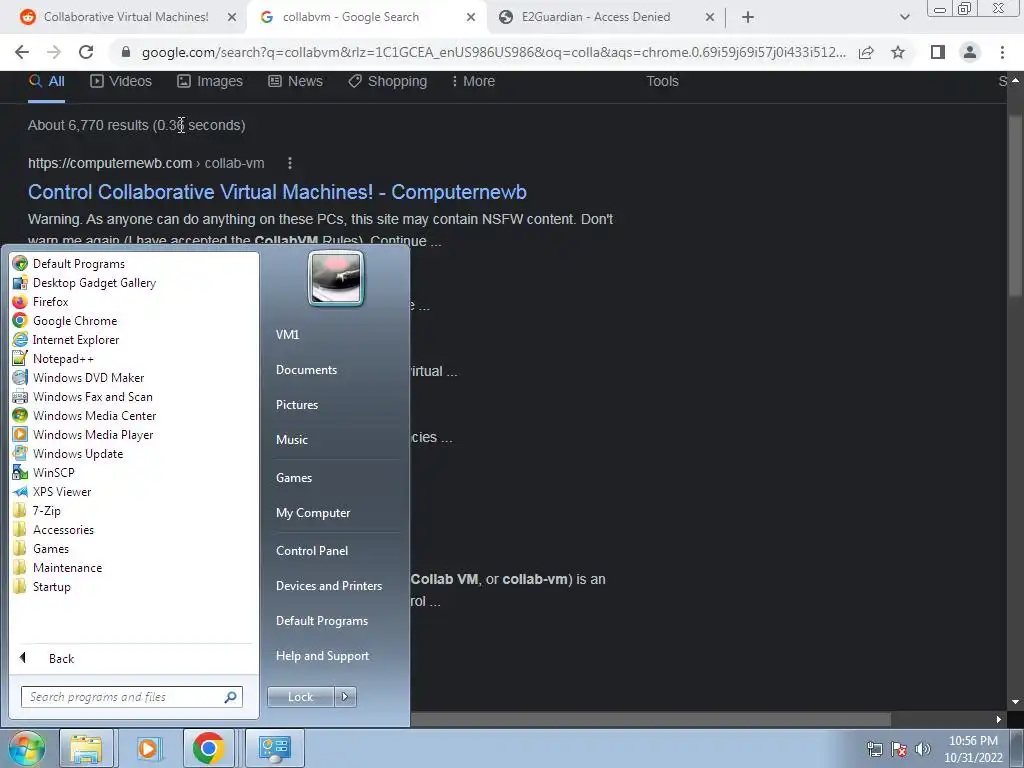Open Devices and Printers

click(x=328, y=586)
